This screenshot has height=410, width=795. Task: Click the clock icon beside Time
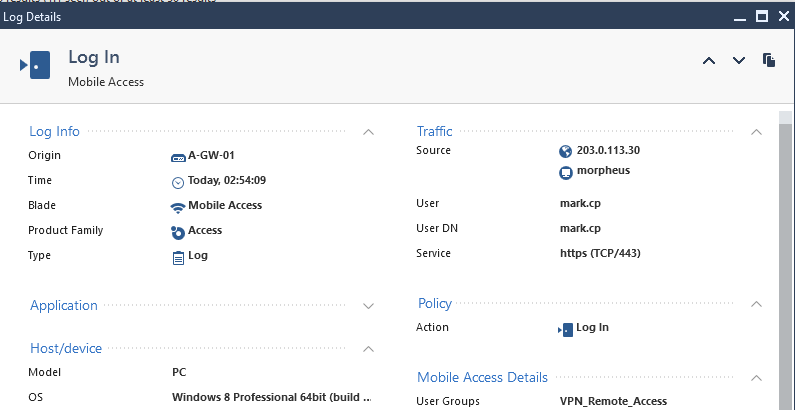(179, 182)
